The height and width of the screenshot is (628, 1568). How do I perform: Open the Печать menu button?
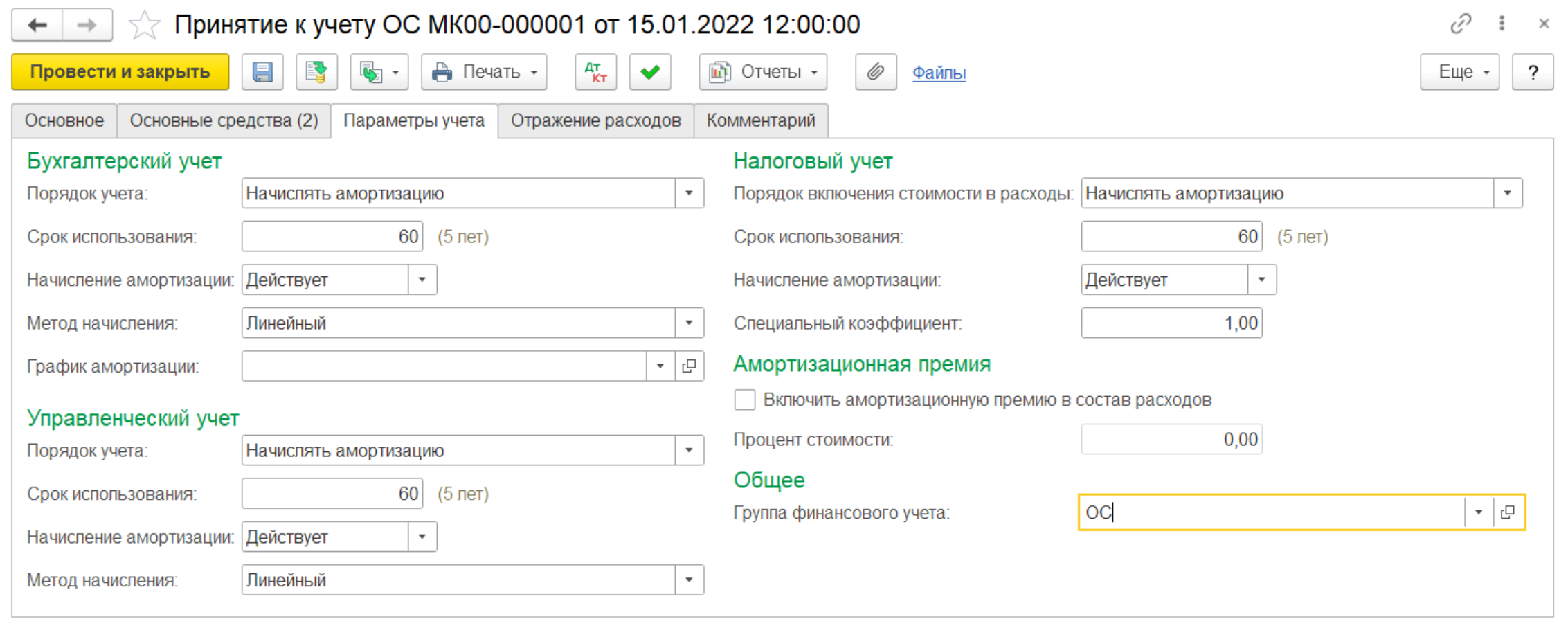click(x=484, y=72)
